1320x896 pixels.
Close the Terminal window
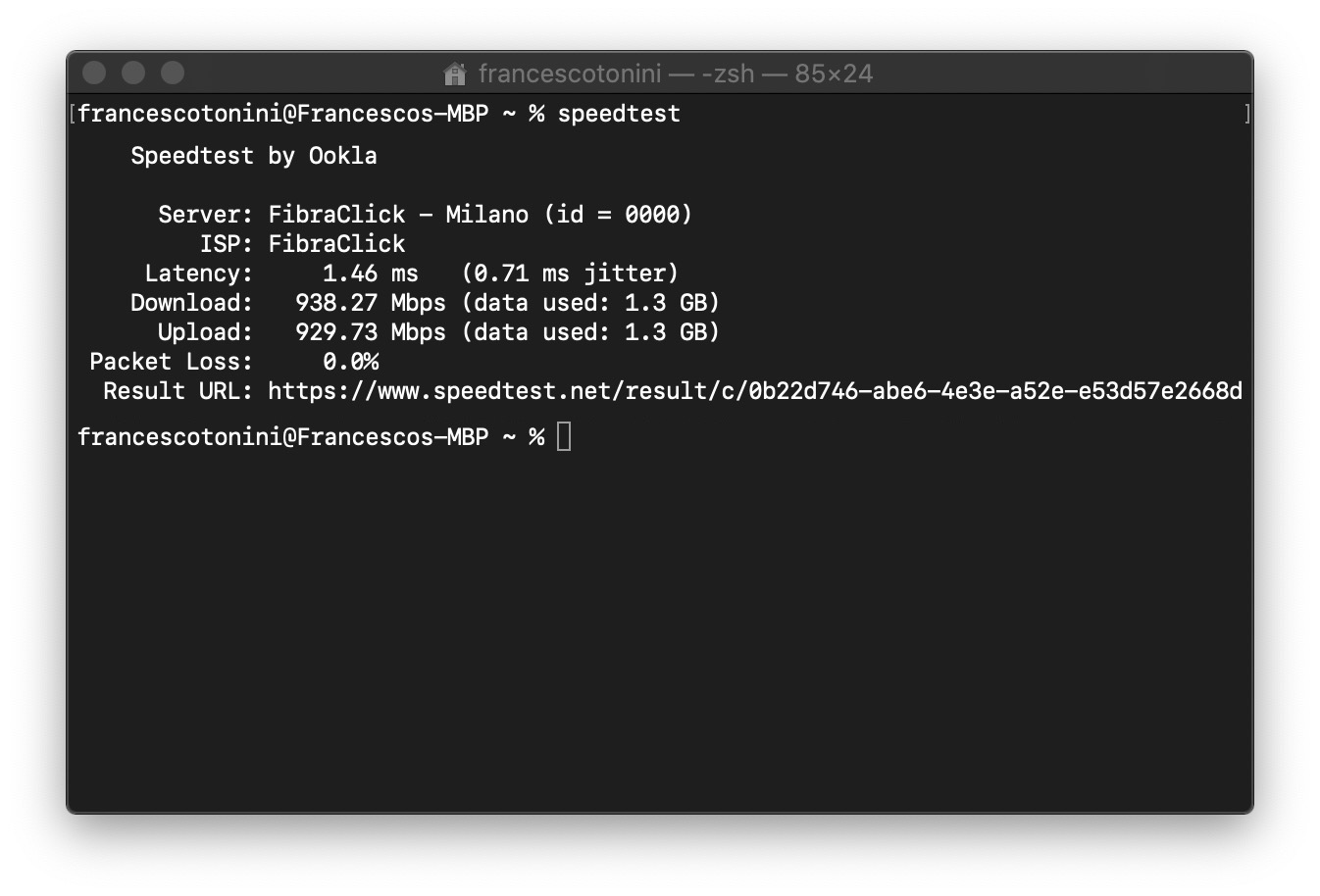[94, 74]
